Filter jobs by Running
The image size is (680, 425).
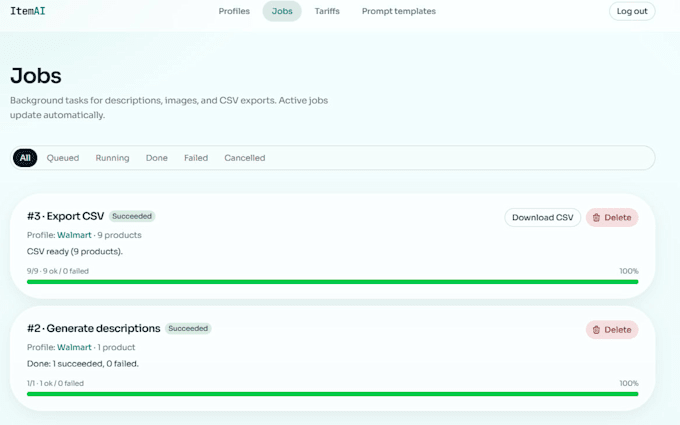(112, 158)
